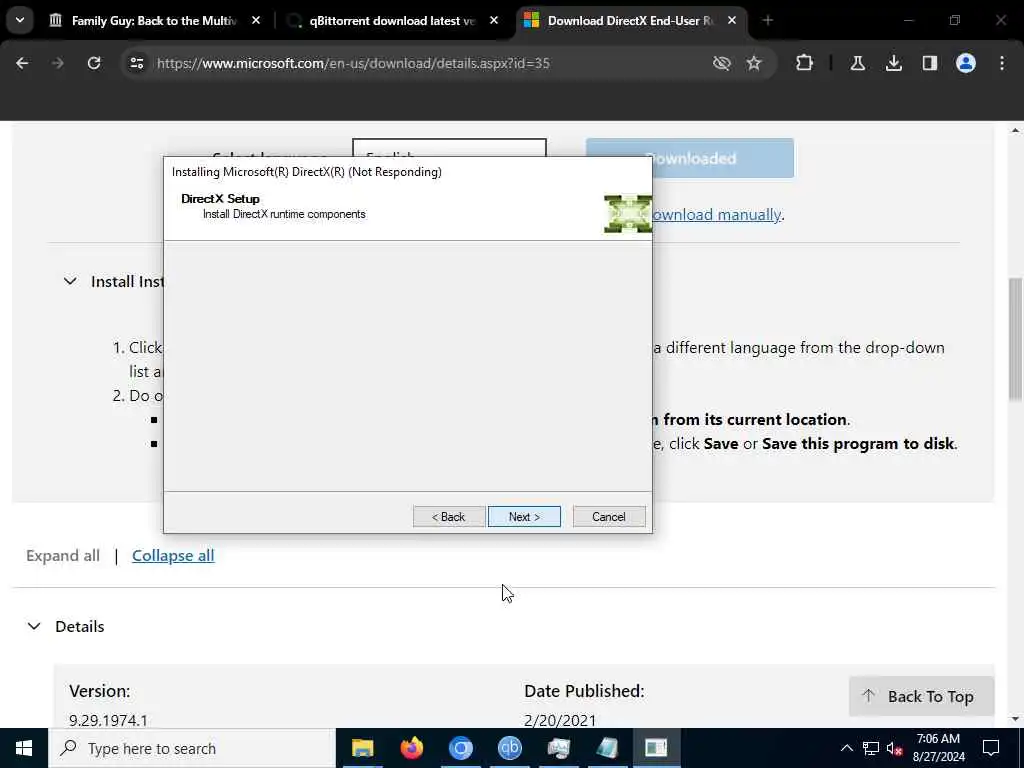Open a new browser tab

tap(767, 21)
